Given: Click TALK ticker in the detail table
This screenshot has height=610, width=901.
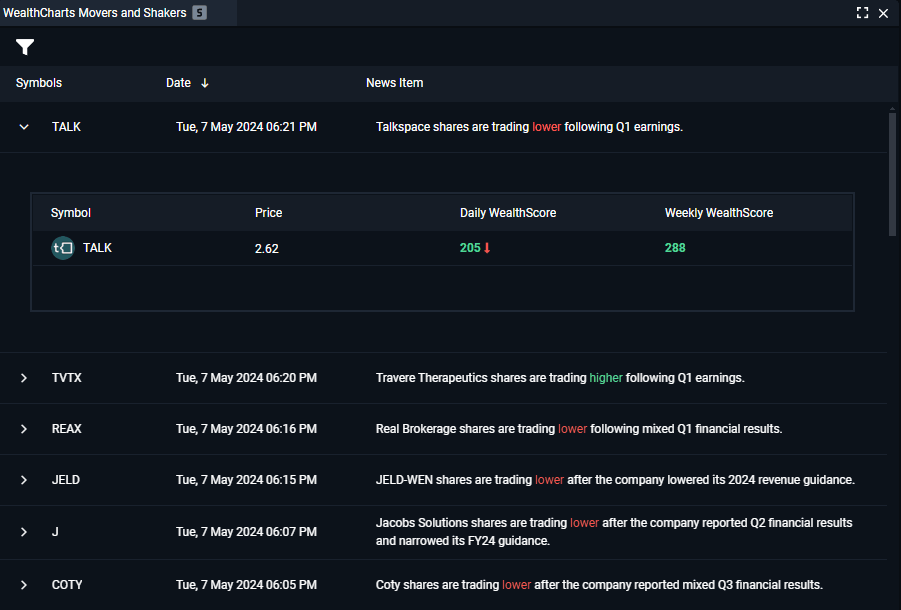Looking at the screenshot, I should click(x=97, y=248).
